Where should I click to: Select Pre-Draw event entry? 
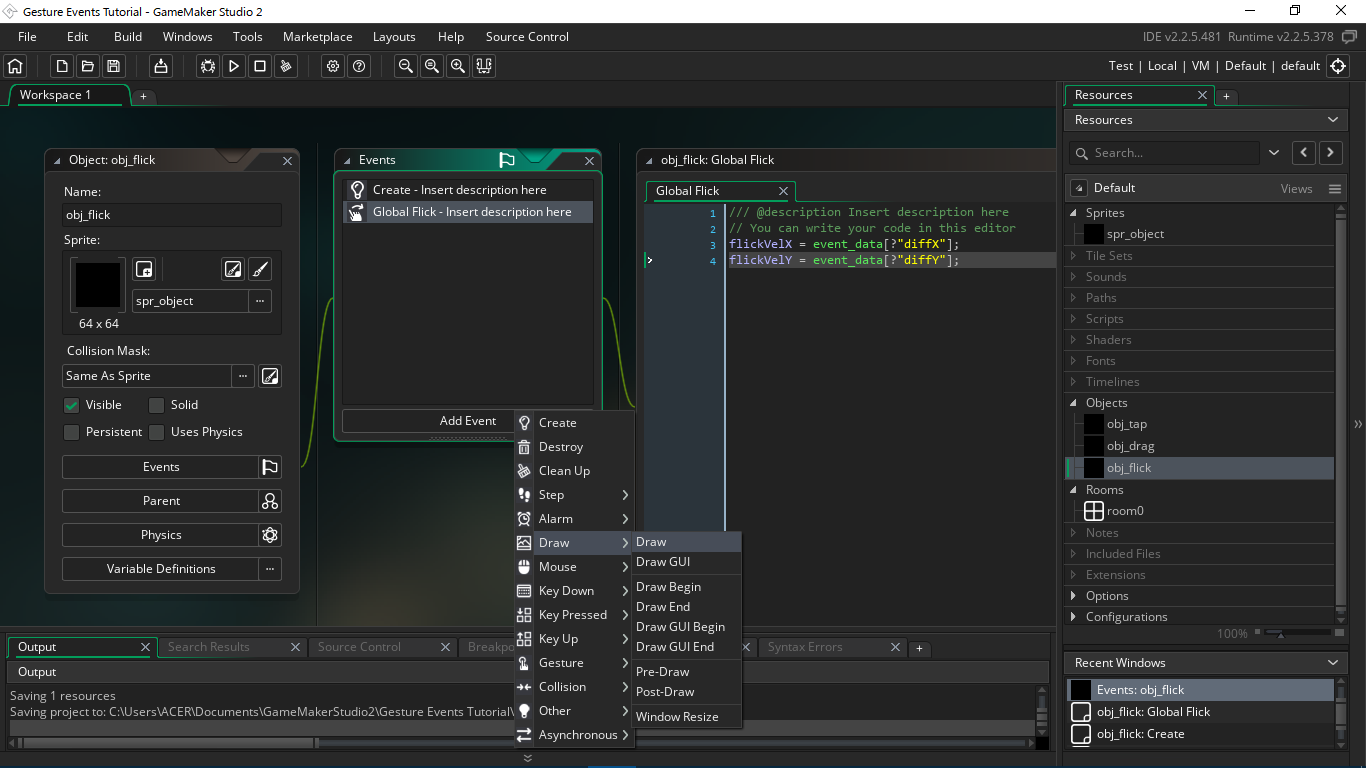(x=687, y=672)
